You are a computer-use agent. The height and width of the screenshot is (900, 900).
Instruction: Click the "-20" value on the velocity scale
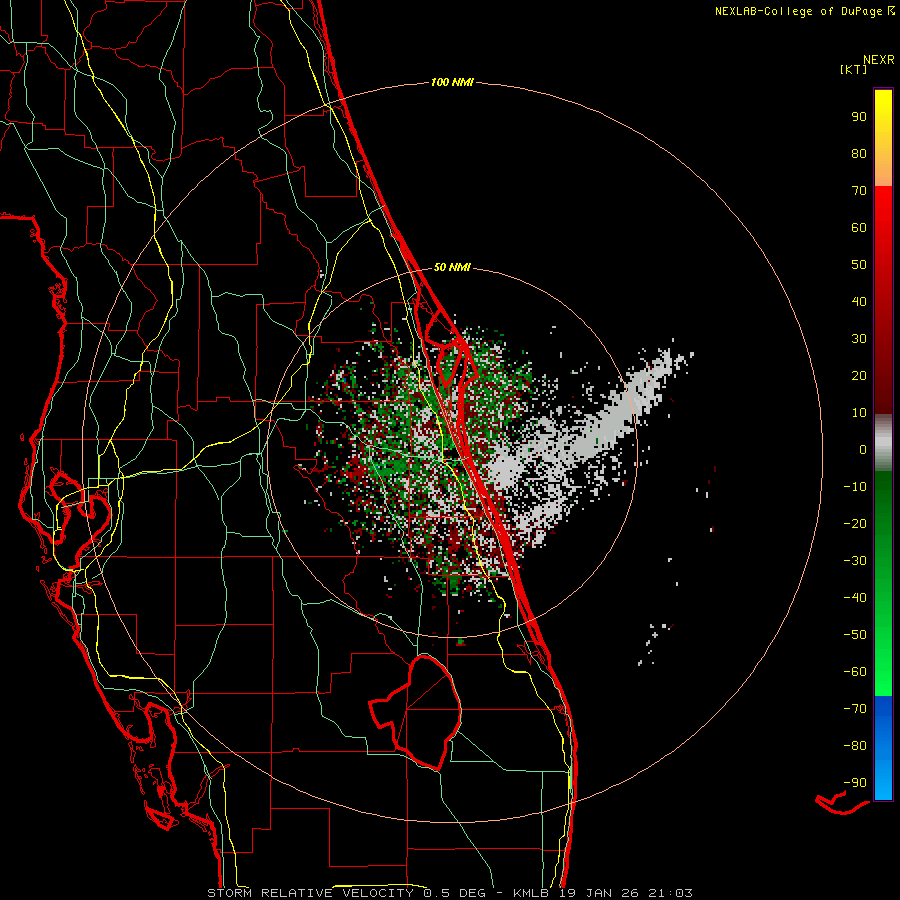(x=855, y=524)
